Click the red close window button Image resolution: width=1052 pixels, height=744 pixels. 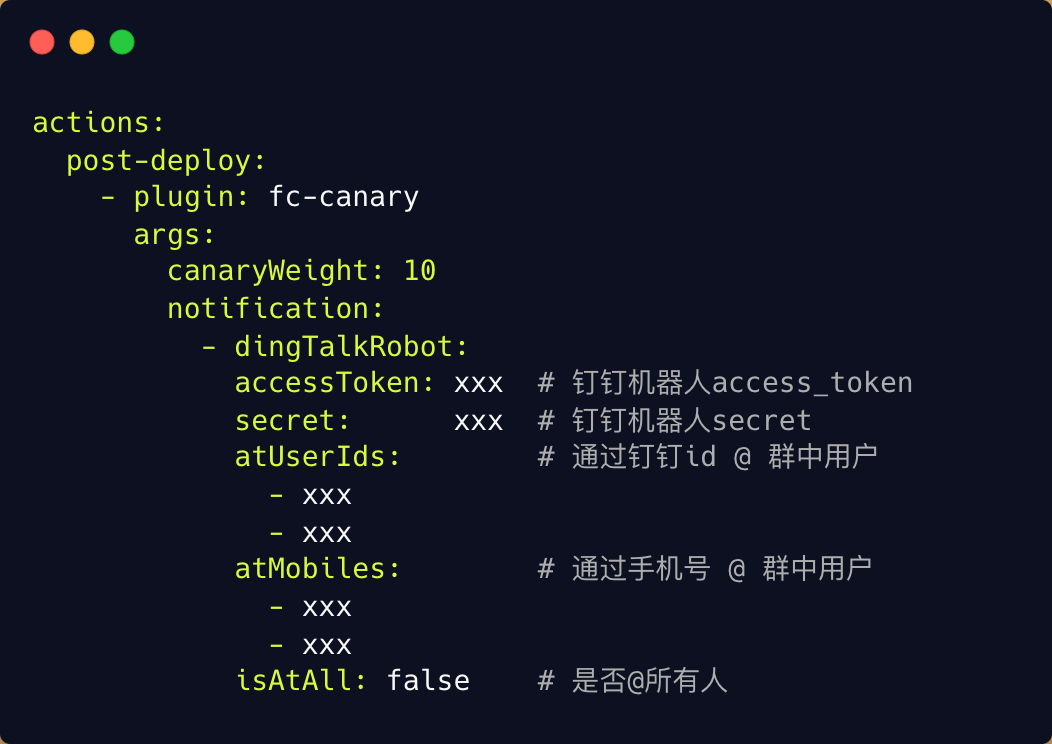point(42,42)
